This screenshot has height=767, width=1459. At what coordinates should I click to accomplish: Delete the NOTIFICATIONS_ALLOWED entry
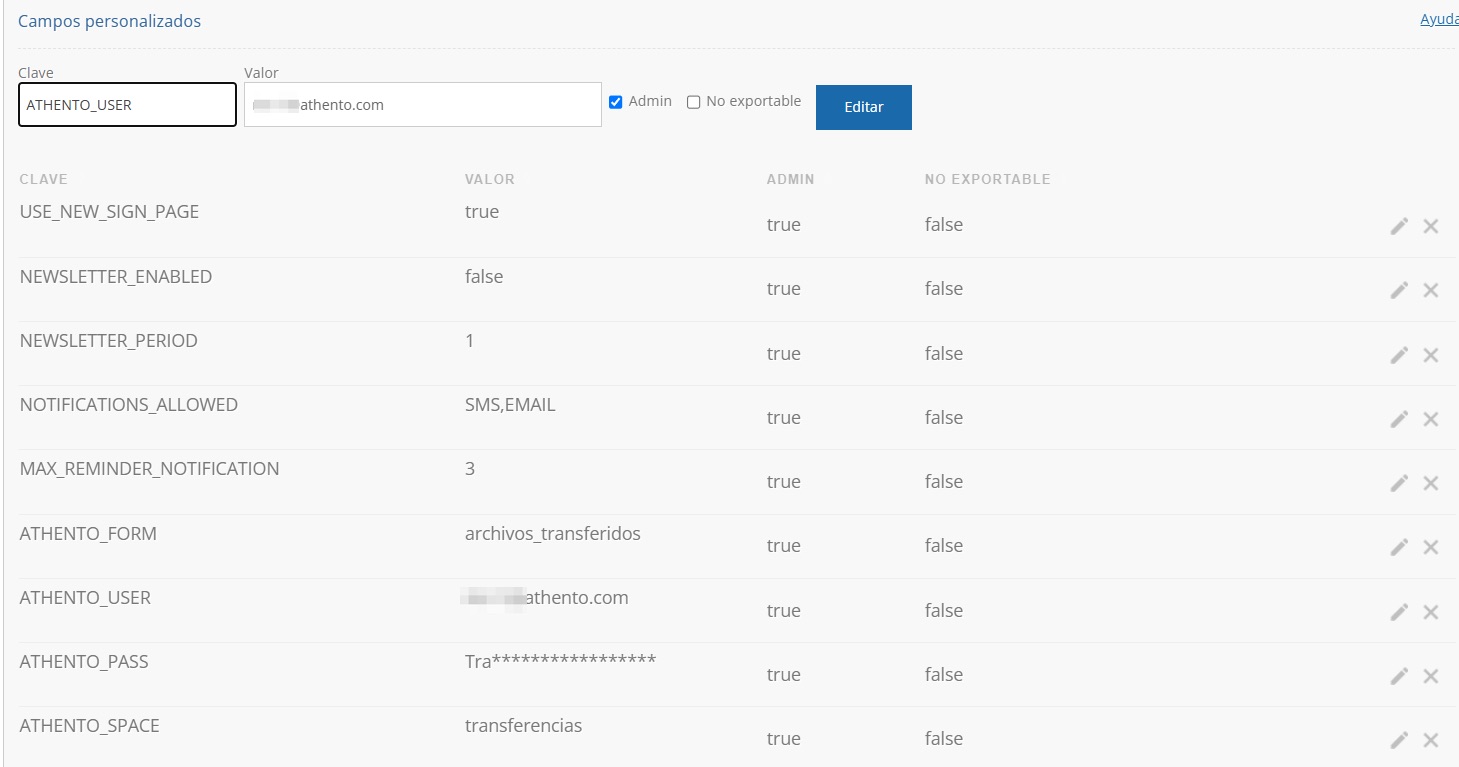tap(1431, 419)
